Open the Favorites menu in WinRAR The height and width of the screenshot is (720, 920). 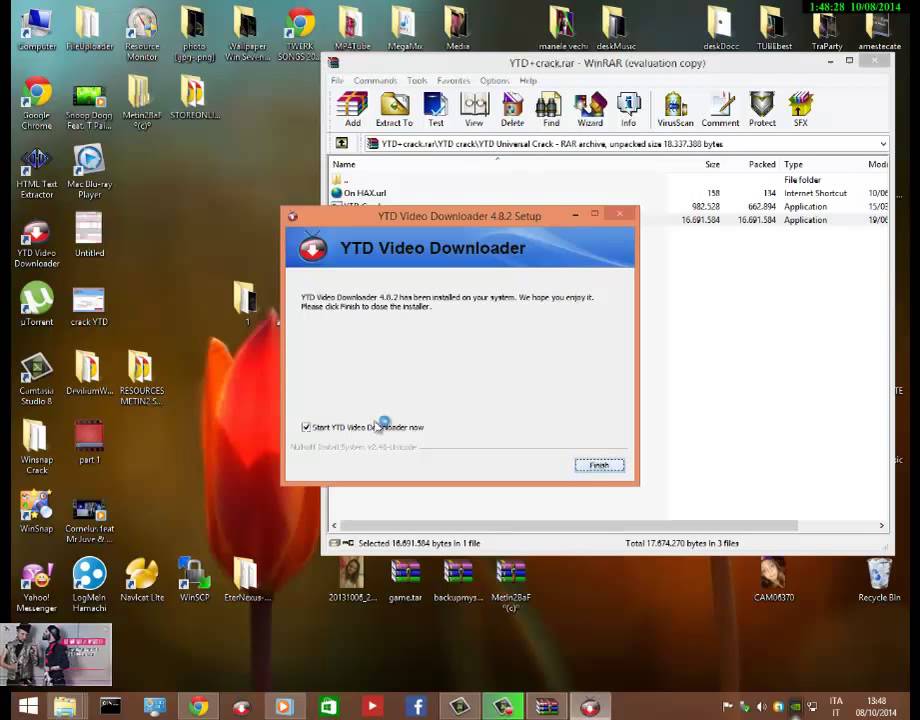[454, 80]
